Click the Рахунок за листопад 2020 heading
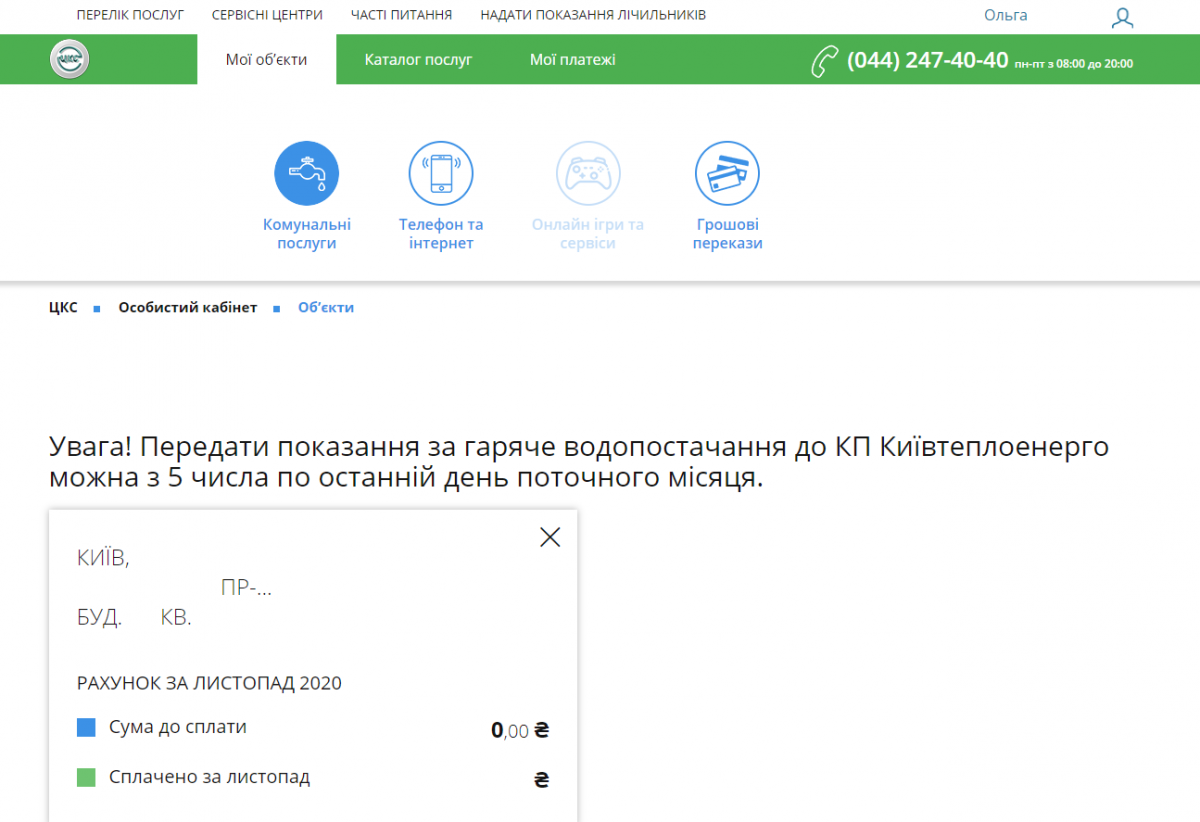The height and width of the screenshot is (822, 1200). 209,684
